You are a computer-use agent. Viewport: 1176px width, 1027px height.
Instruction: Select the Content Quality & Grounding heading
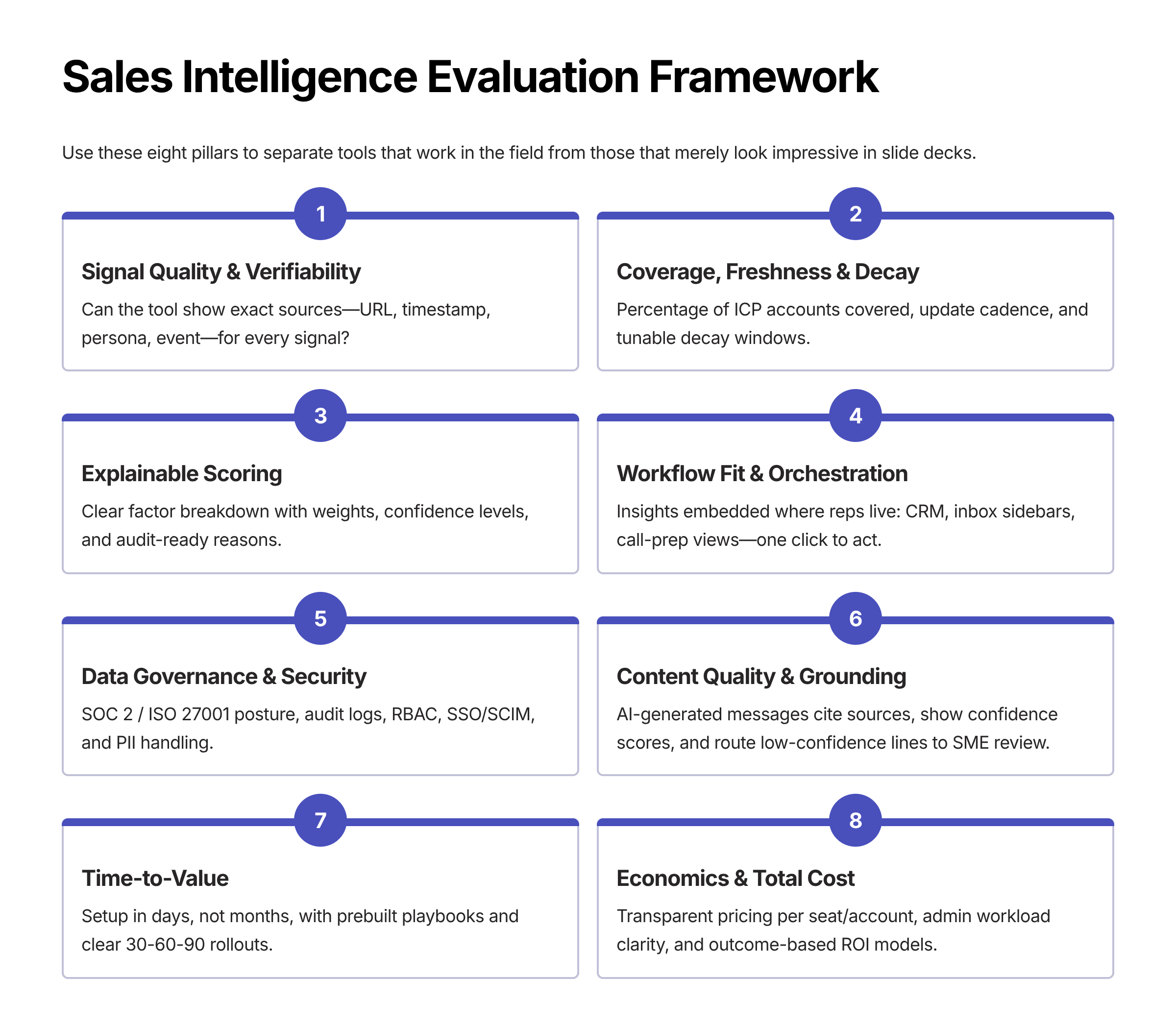pos(761,676)
